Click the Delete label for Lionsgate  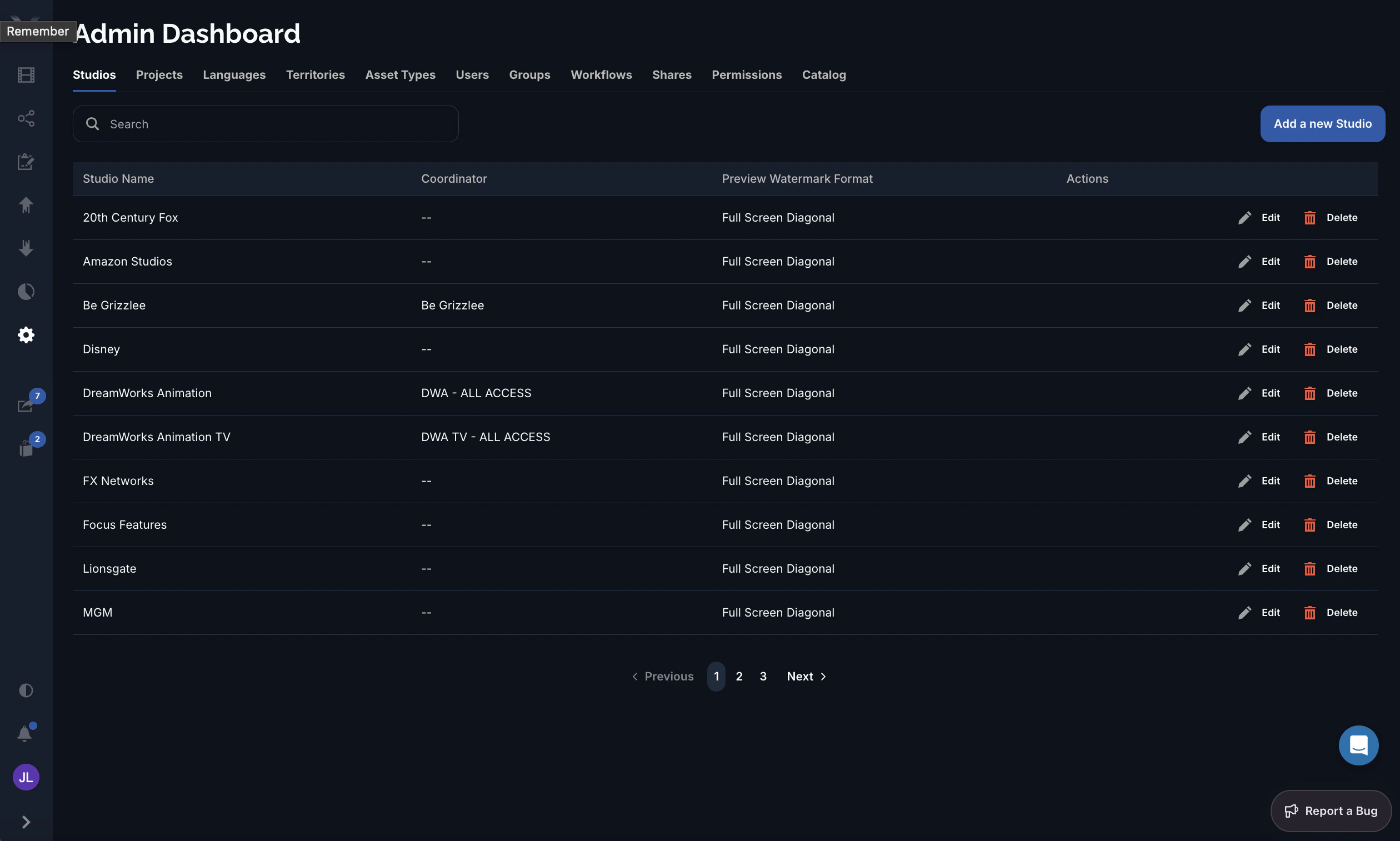click(1342, 569)
